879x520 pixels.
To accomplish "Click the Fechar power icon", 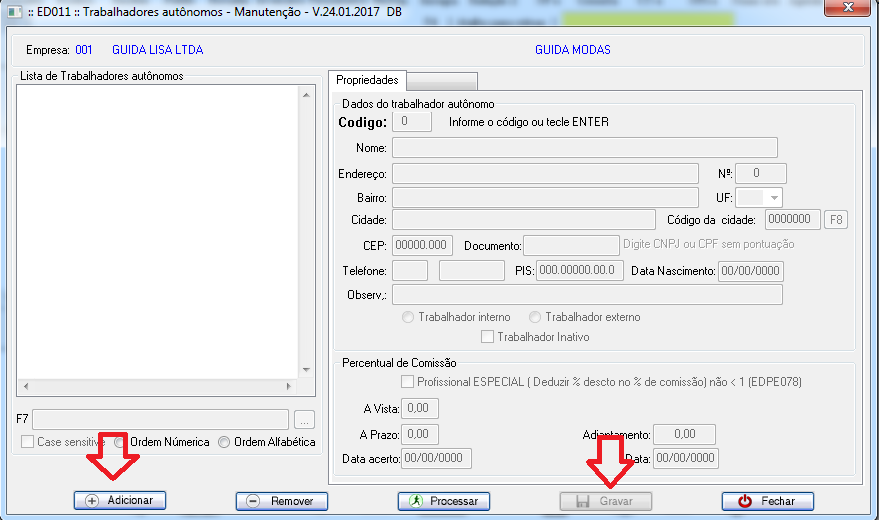I will 744,501.
